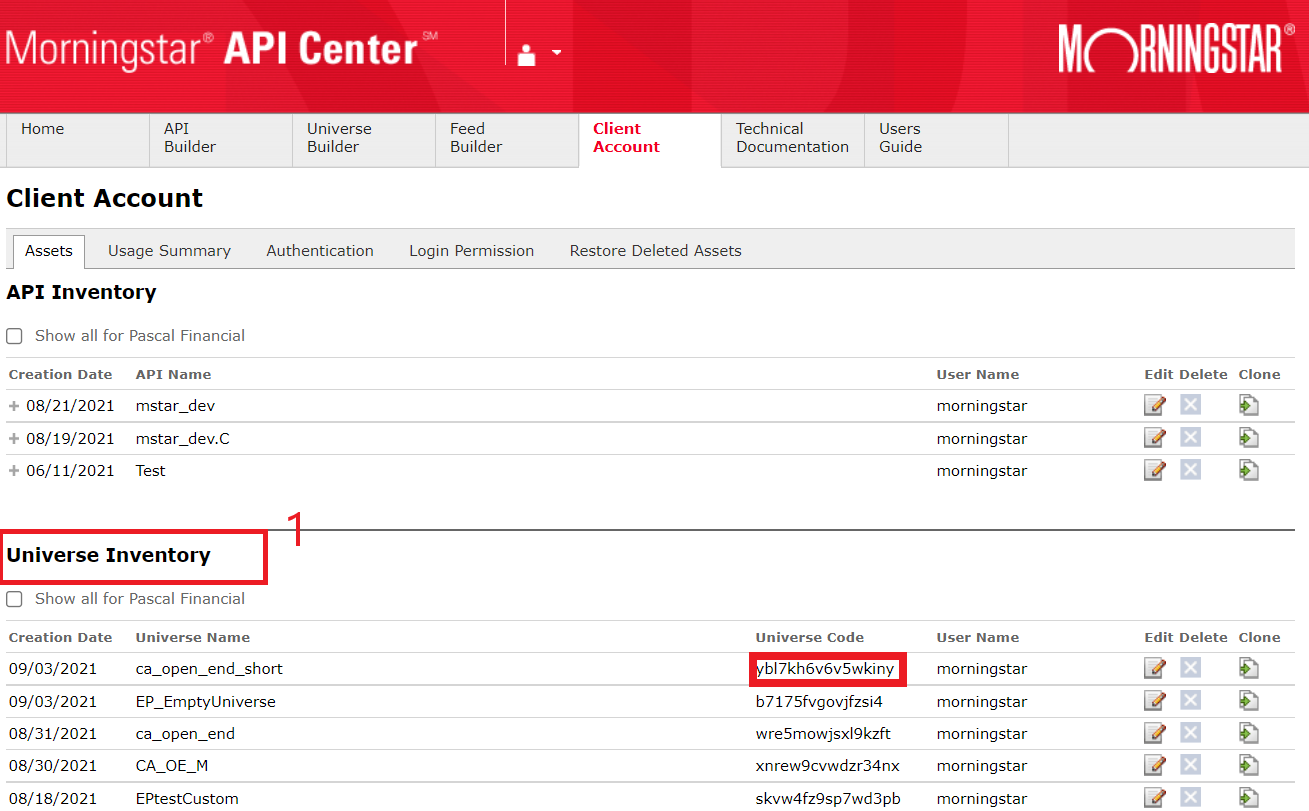
Task: Click the CA_OE_M universe name
Action: [172, 766]
